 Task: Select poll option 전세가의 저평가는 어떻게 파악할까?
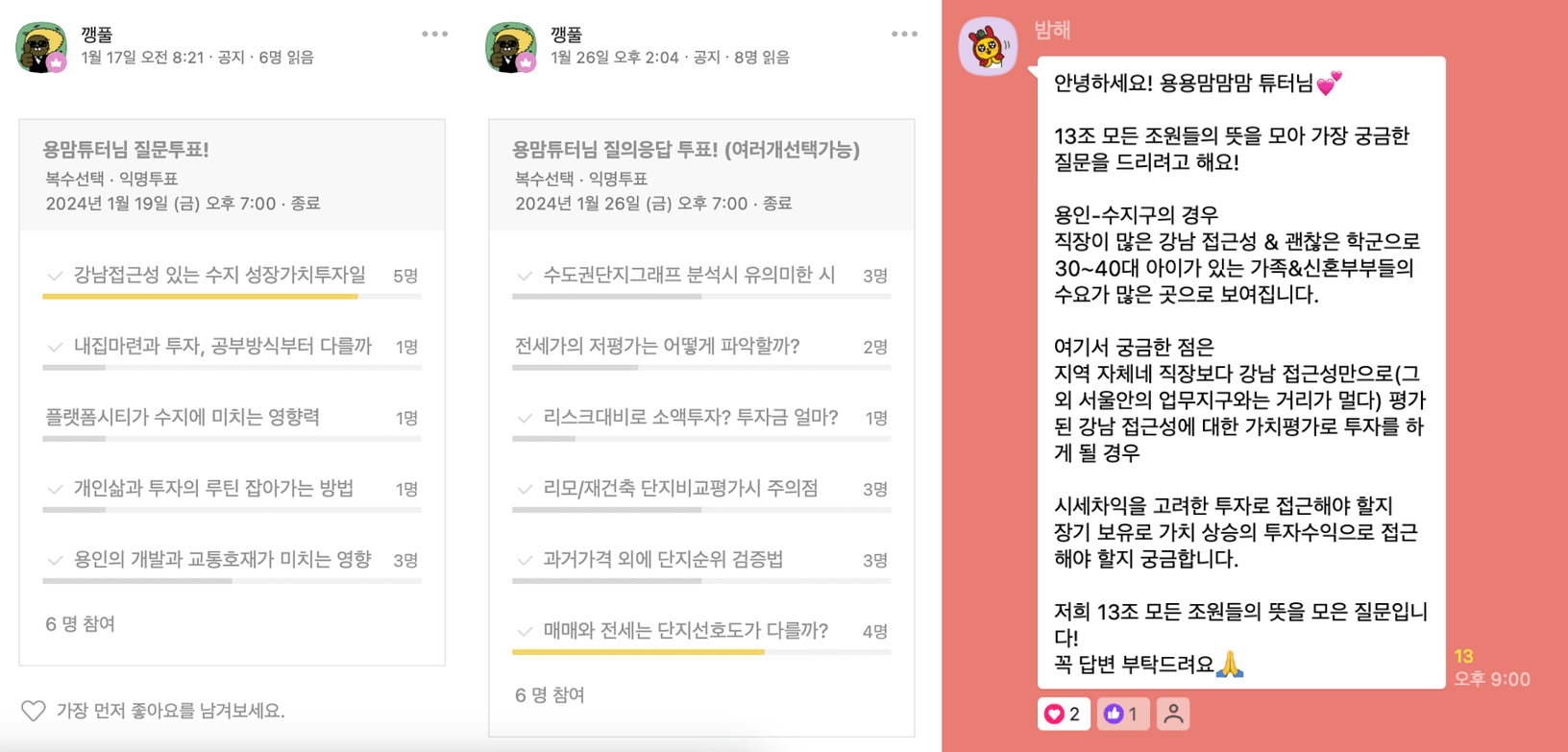click(701, 347)
